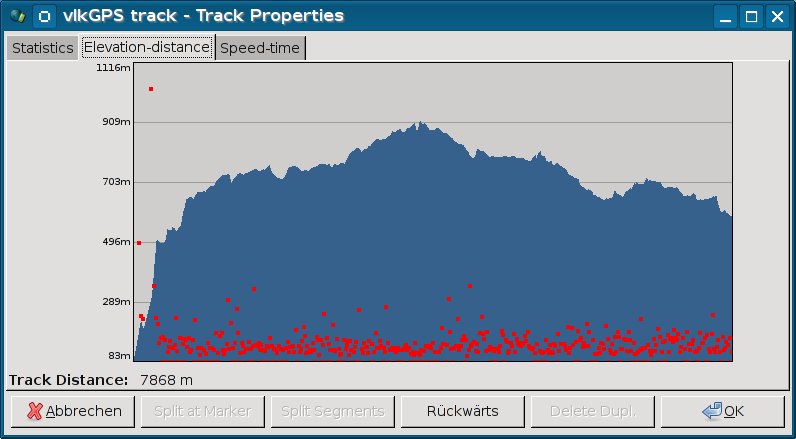
Task: Click the sticky pin button in title bar
Action: 43,16
